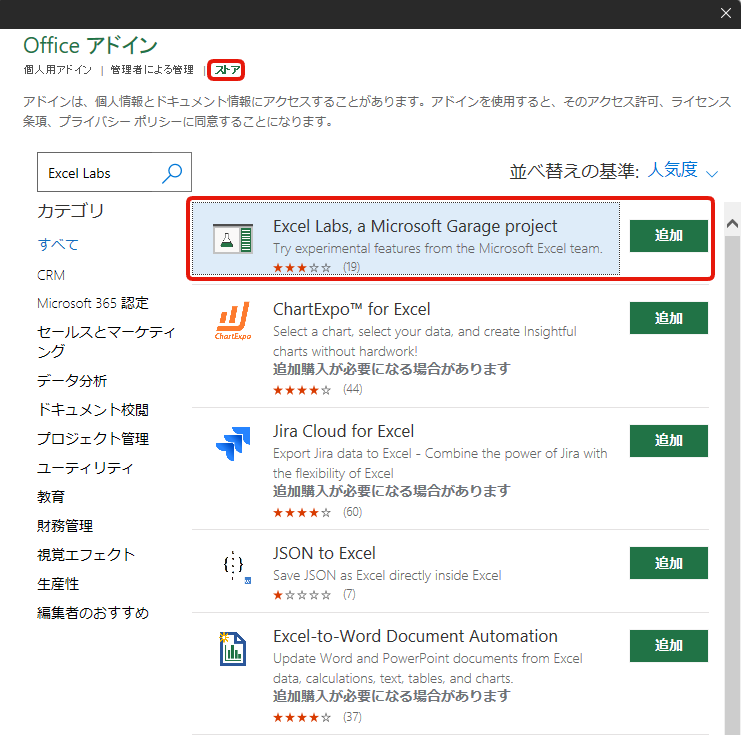The height and width of the screenshot is (735, 741).
Task: Add Jira Cloud for Excel
Action: point(669,441)
